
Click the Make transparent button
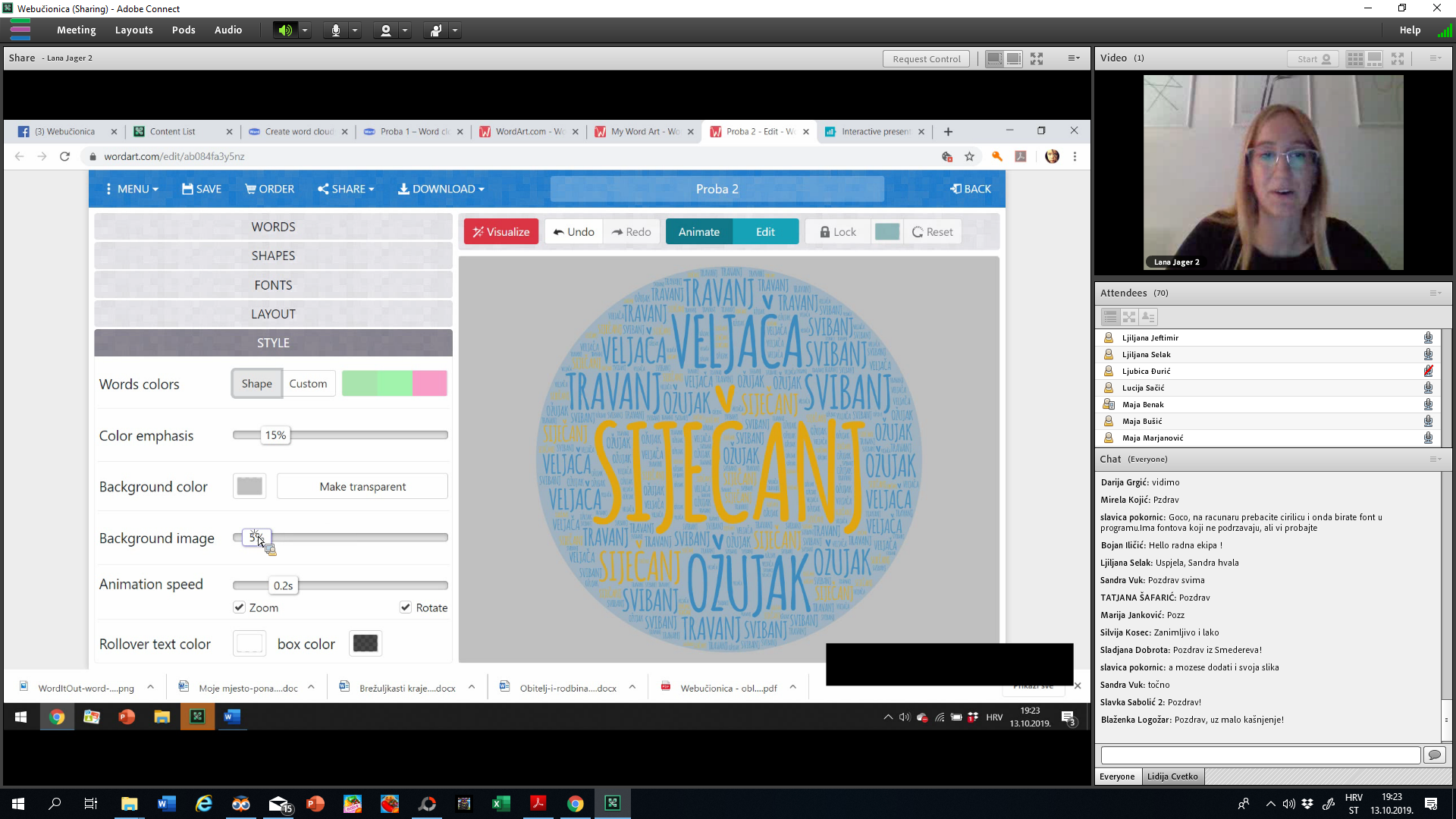pyautogui.click(x=362, y=486)
